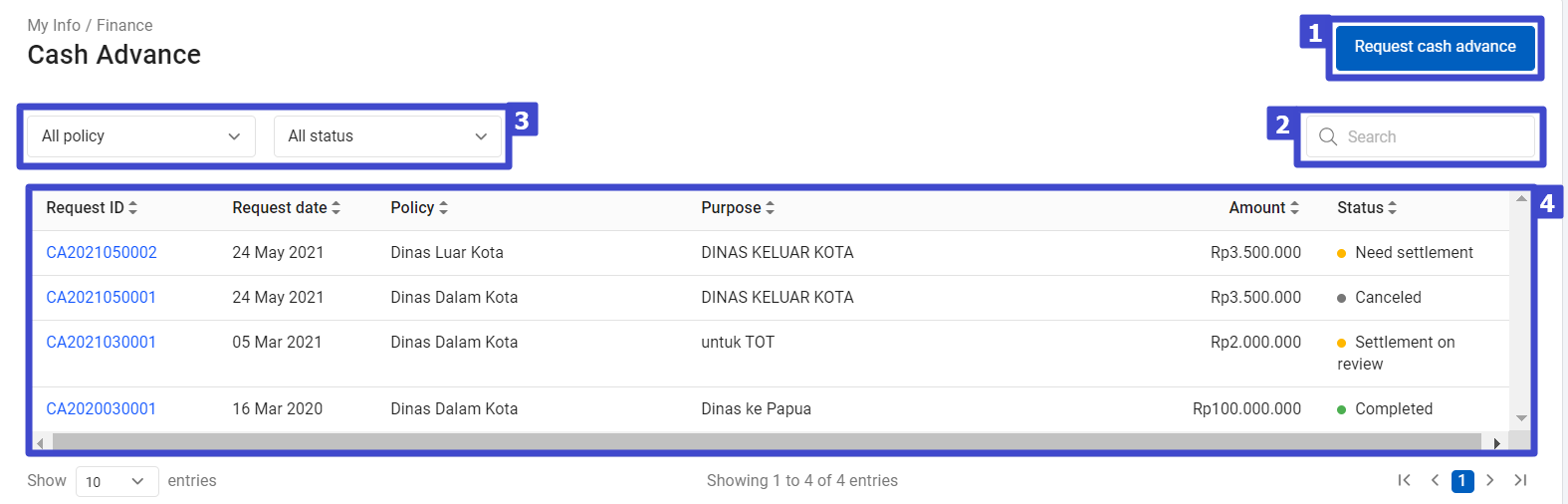Screen dimensions: 1568x504
Task: Click the horizontal table scrollbar
Action: 767,442
